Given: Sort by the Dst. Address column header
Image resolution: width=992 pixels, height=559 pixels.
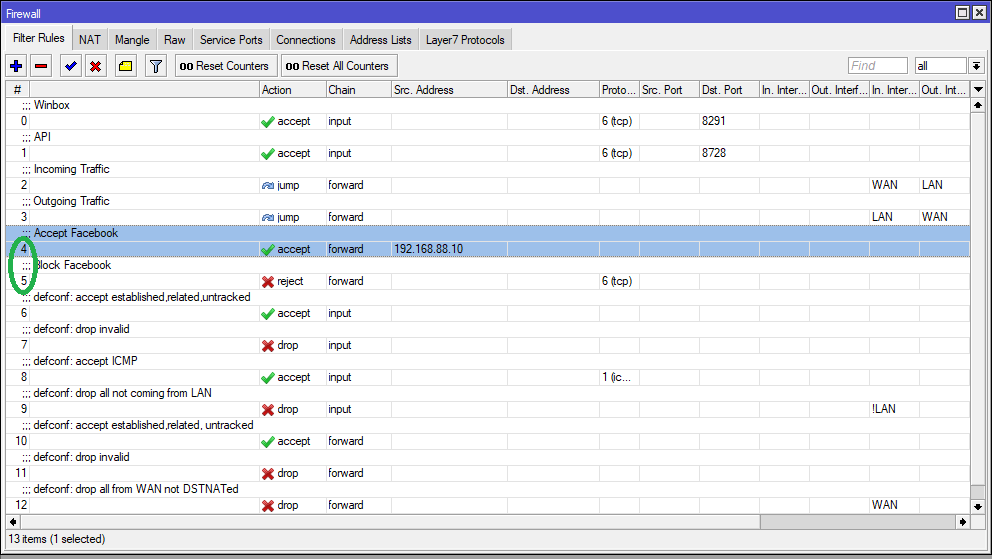Looking at the screenshot, I should pos(553,90).
